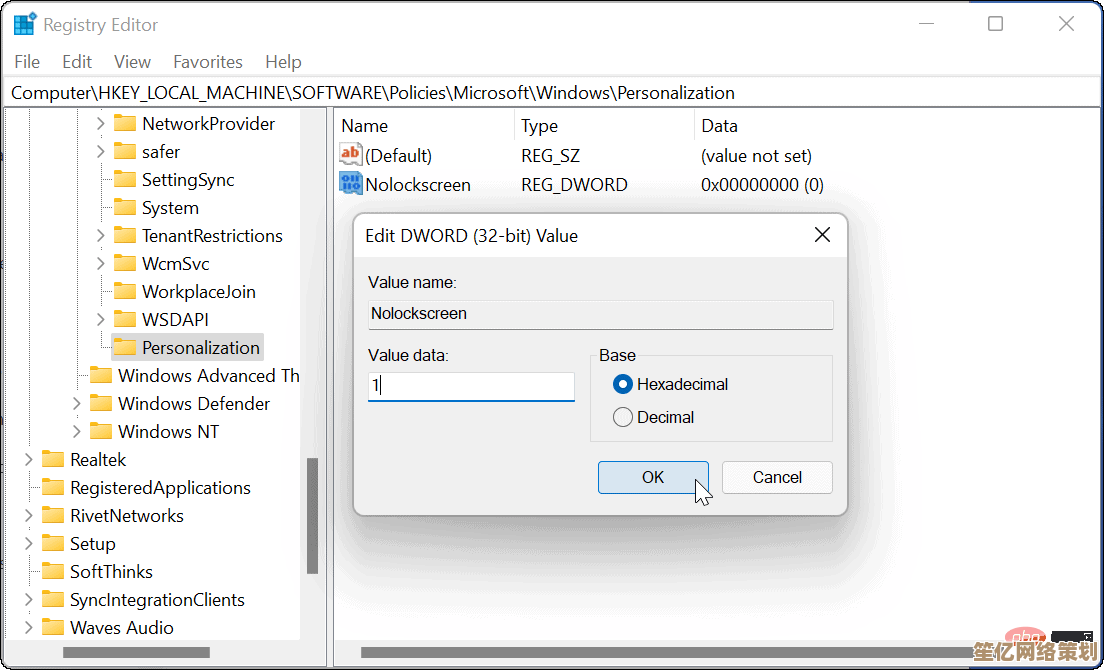
Task: Click the registry path address bar
Action: click(x=552, y=93)
